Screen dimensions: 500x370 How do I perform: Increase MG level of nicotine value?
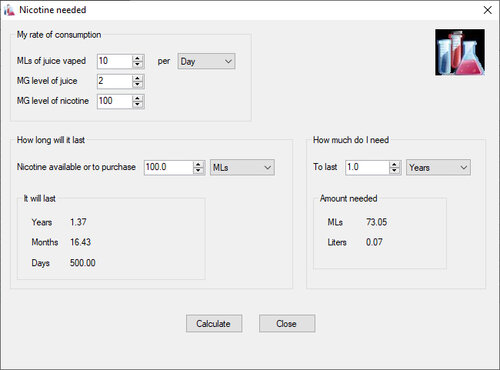pos(137,98)
